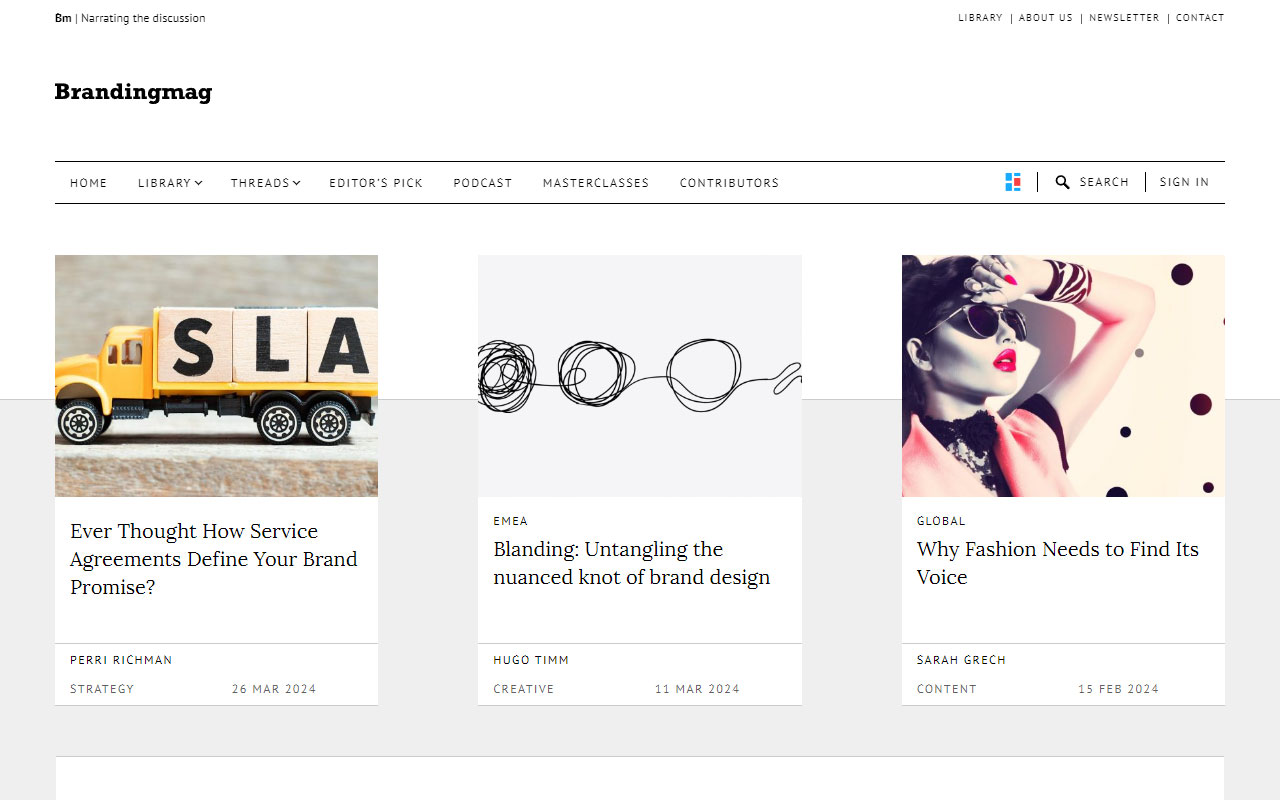This screenshot has height=800, width=1280.
Task: Go to the Home menu item
Action: (x=88, y=183)
